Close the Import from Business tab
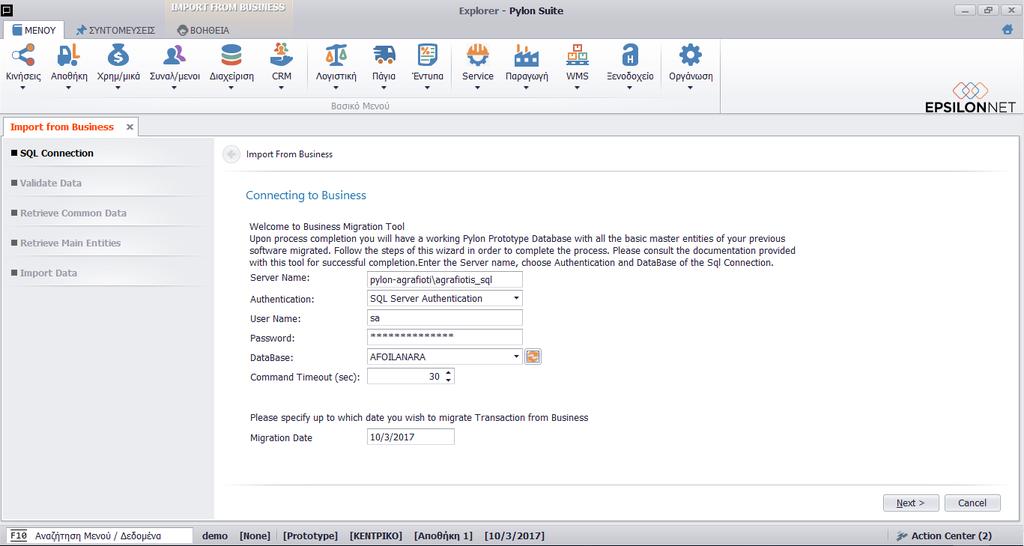 pos(129,127)
